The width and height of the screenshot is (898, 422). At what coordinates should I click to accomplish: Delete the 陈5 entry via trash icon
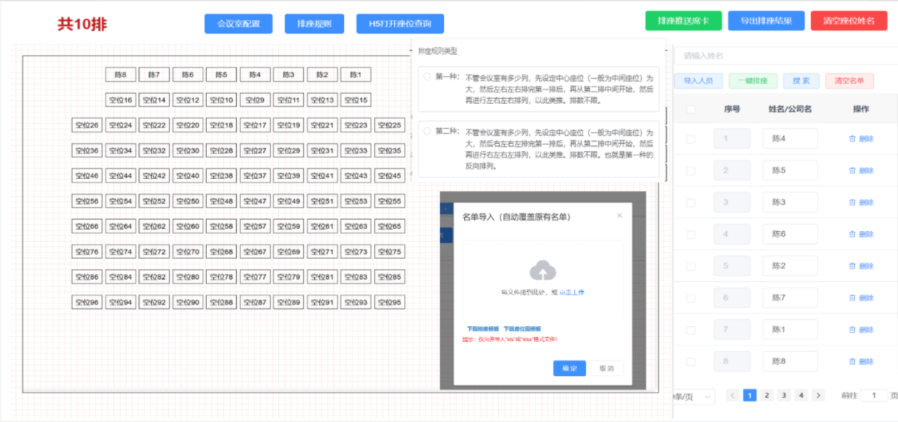pos(851,171)
